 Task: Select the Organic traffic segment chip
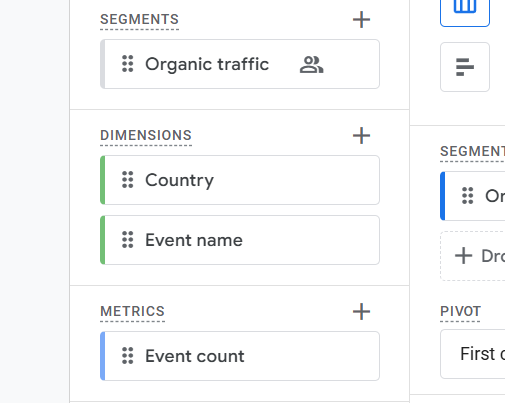pos(240,64)
